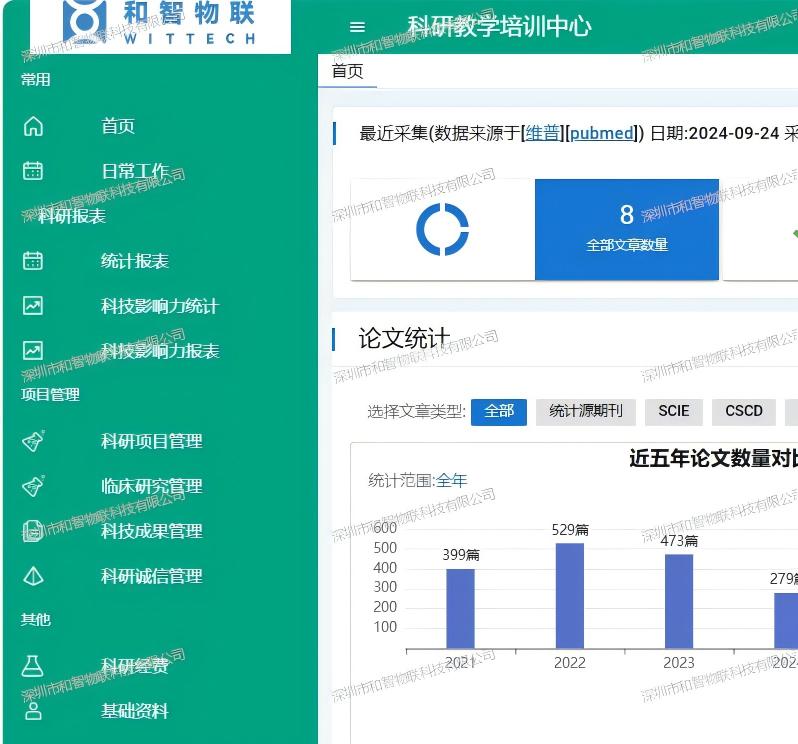Click the 其他 sidebar group label
Image resolution: width=798 pixels, height=744 pixels.
click(x=36, y=619)
